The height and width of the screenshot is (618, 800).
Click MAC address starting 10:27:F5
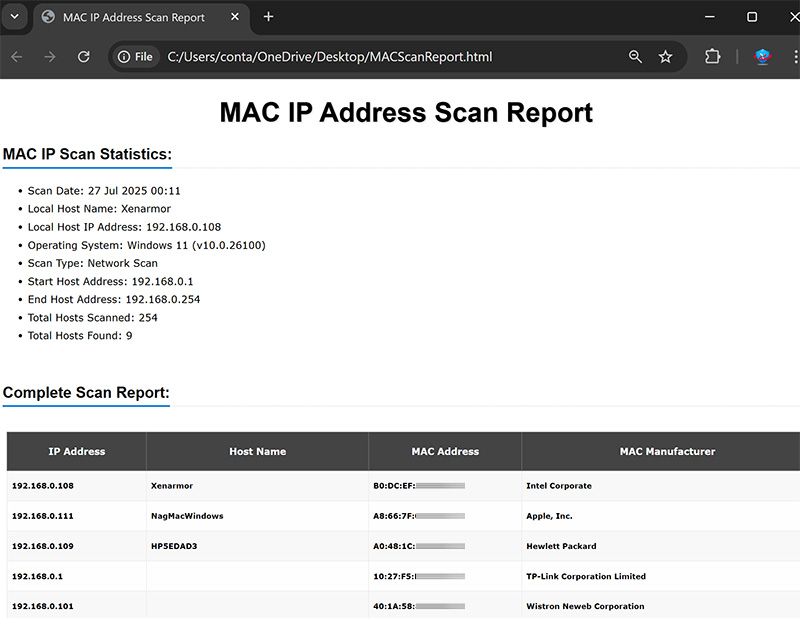(x=419, y=576)
